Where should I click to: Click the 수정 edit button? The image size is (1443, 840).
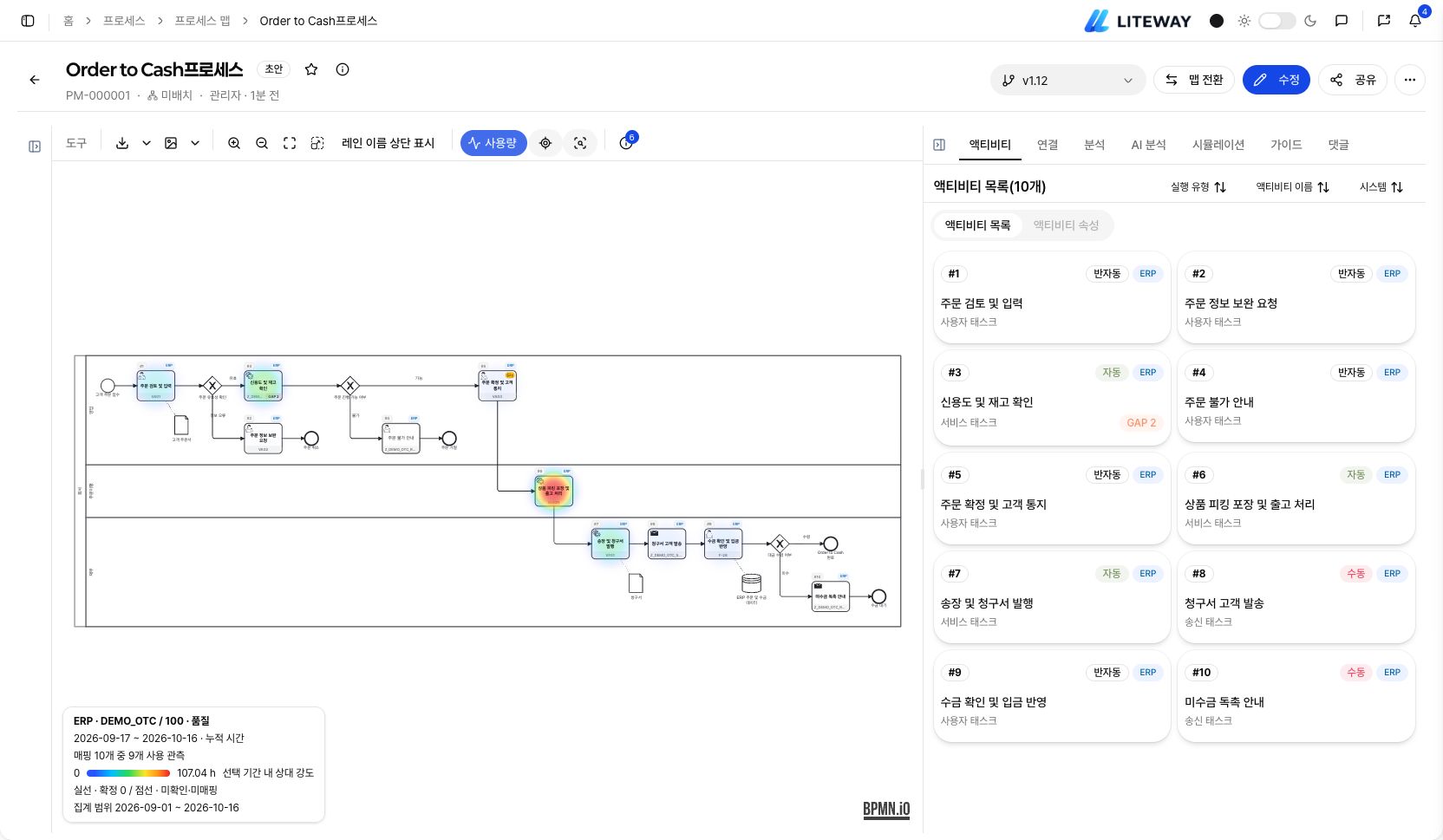1276,80
